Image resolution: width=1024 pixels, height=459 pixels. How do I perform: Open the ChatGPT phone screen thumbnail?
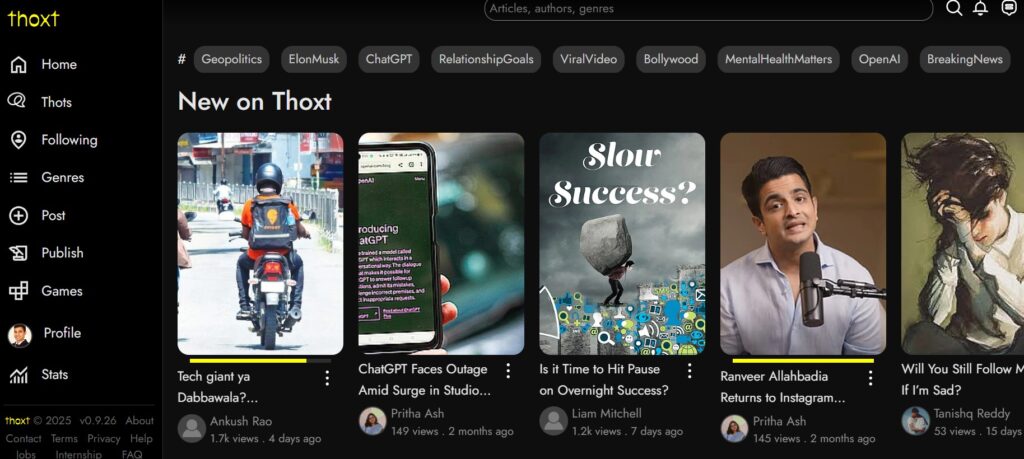click(x=441, y=244)
